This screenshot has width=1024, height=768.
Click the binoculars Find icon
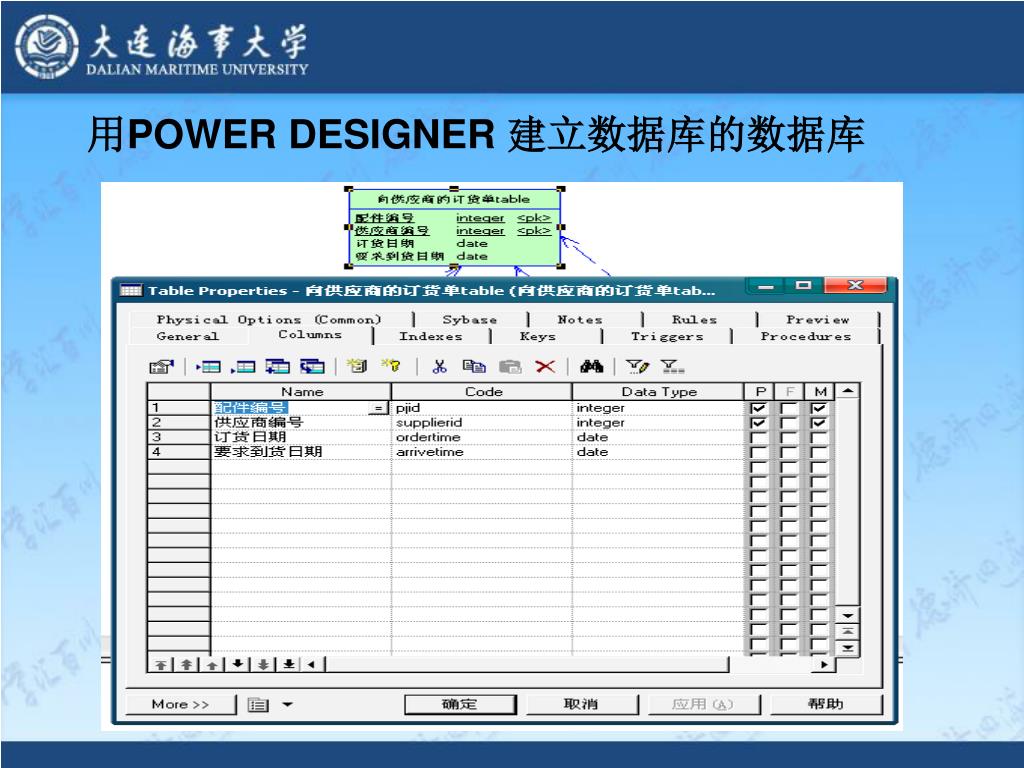click(x=592, y=366)
